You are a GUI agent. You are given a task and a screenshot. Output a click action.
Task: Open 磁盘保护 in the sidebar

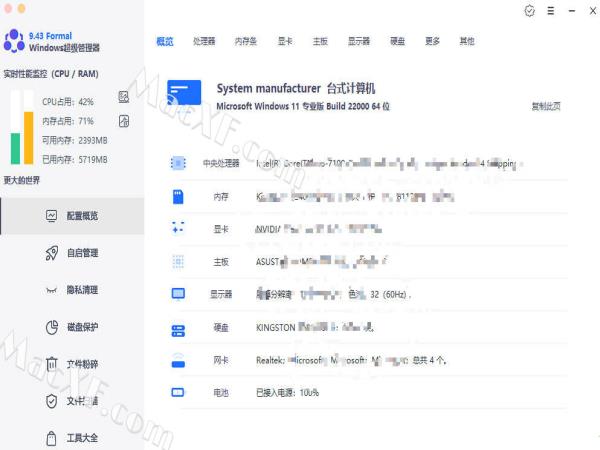[x=72, y=327]
